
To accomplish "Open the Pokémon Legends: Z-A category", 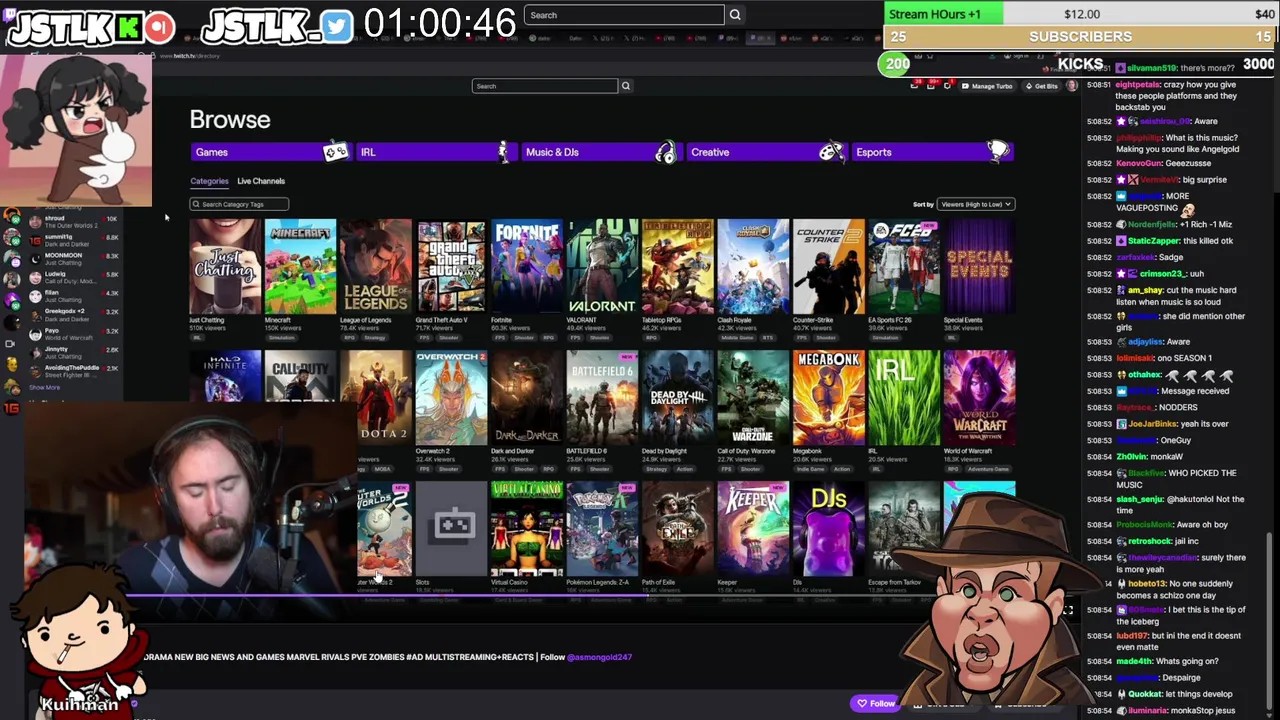I will tap(602, 529).
